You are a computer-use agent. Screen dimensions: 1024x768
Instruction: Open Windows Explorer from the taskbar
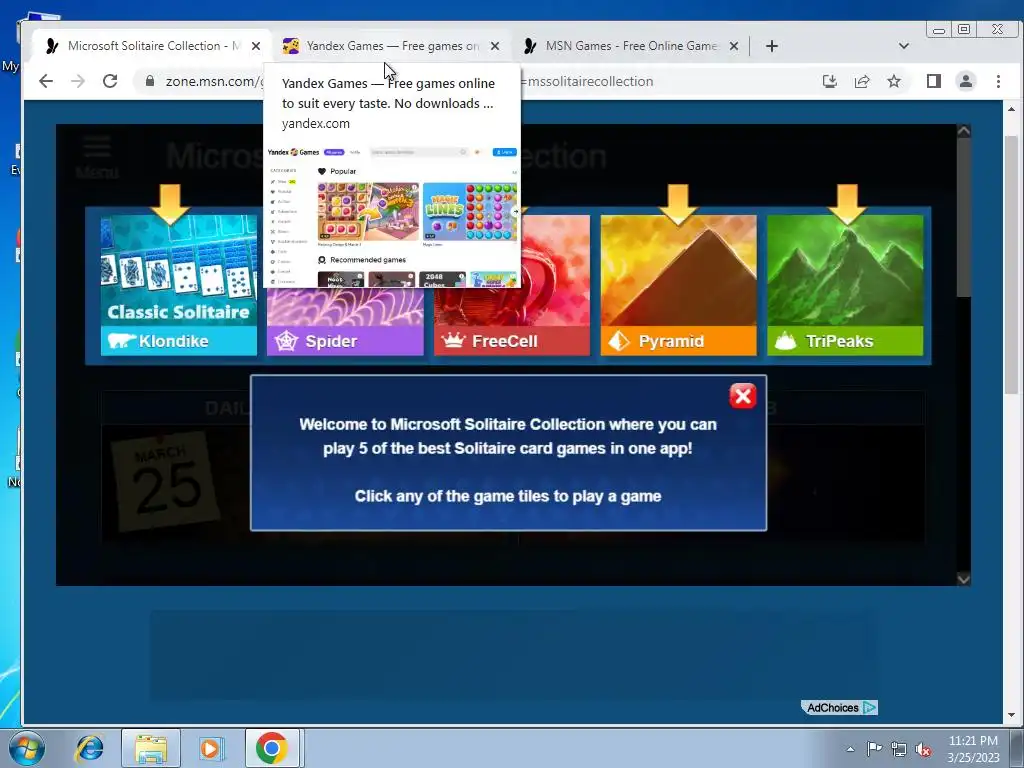click(x=151, y=748)
